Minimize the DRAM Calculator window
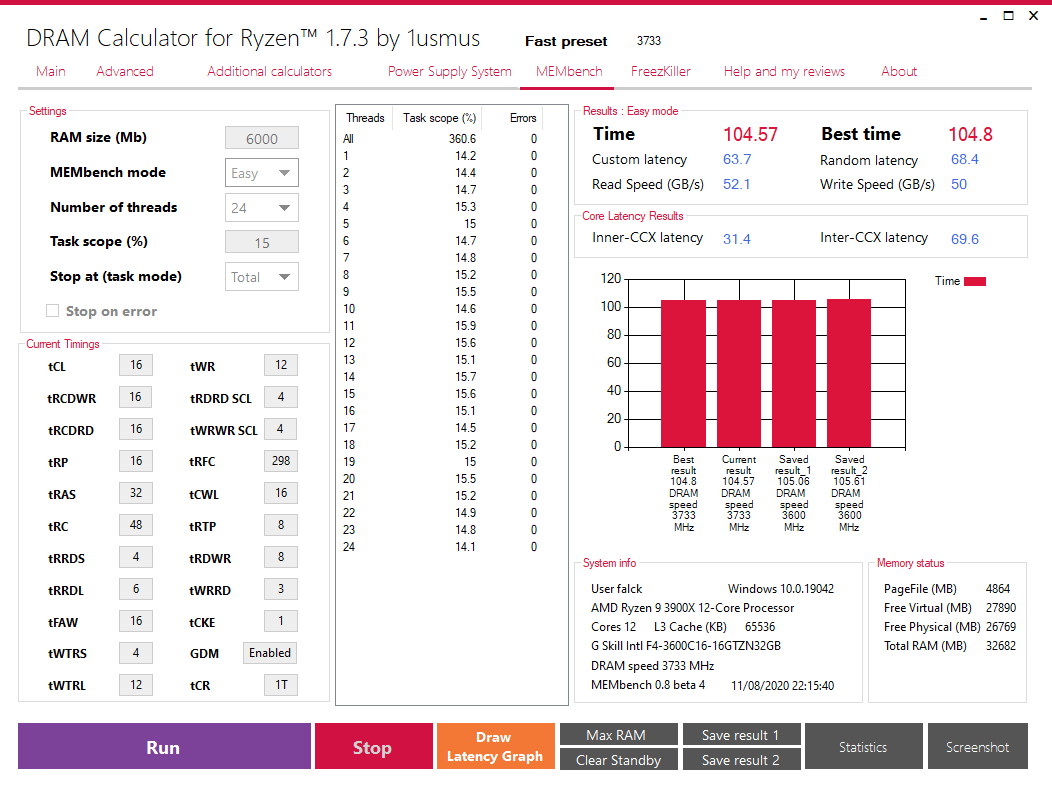The width and height of the screenshot is (1052, 791). 984,16
